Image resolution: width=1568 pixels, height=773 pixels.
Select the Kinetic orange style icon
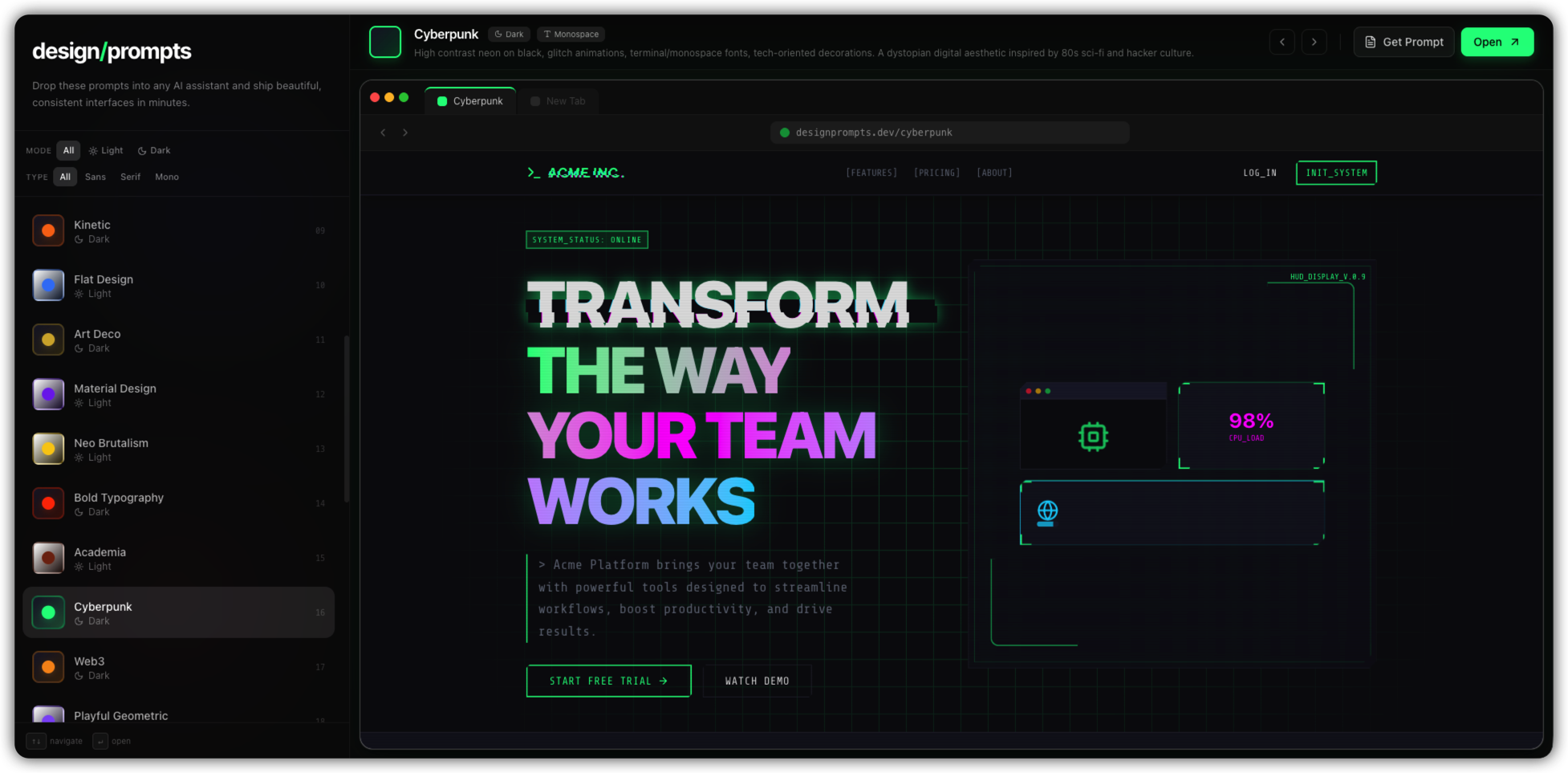point(48,231)
